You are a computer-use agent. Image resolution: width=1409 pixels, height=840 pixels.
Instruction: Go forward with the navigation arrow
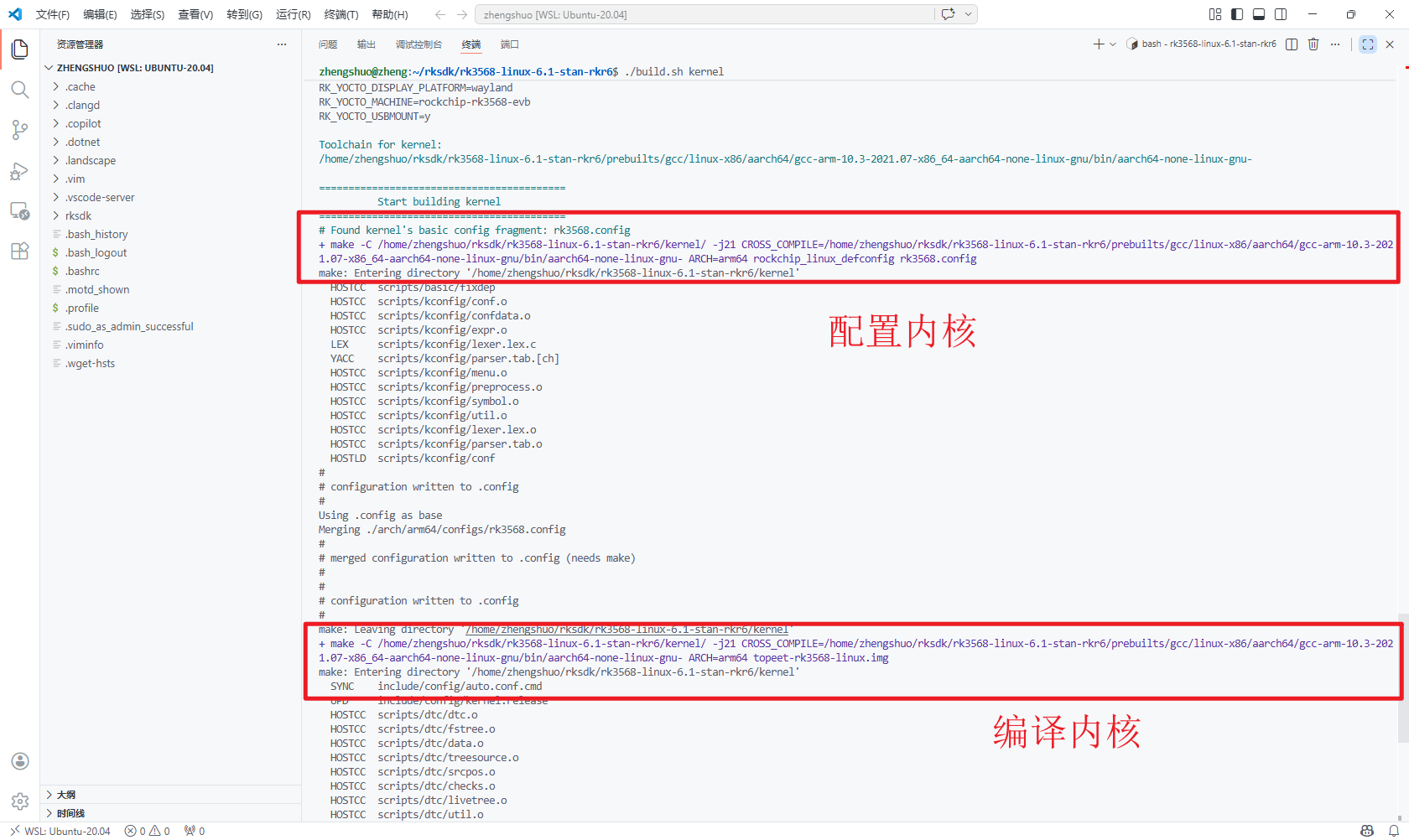point(462,14)
